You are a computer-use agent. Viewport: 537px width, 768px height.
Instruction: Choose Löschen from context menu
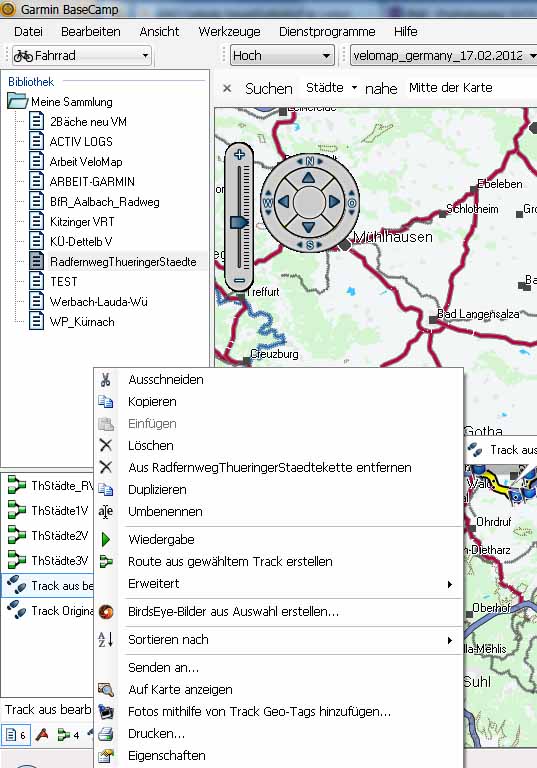[x=278, y=446]
